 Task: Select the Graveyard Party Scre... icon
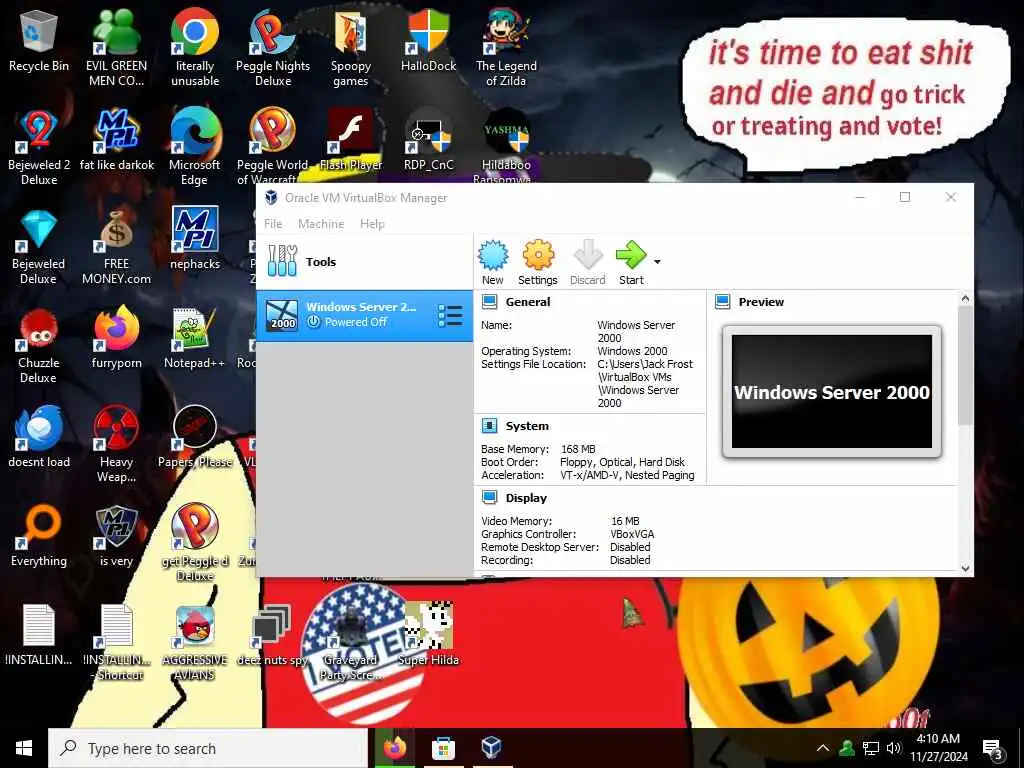pos(351,643)
